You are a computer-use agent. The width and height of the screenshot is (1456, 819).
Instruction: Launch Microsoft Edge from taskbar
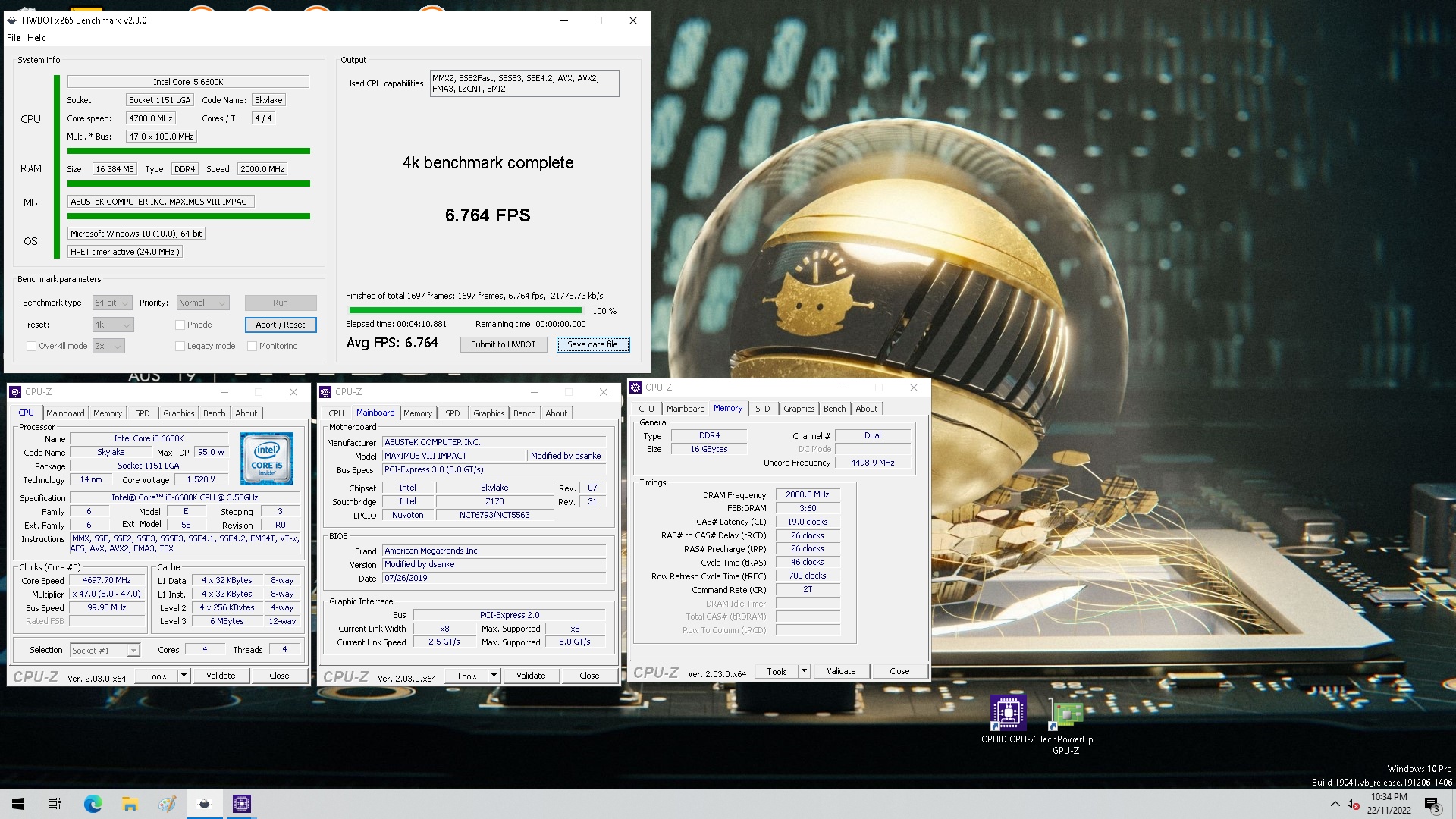tap(93, 804)
